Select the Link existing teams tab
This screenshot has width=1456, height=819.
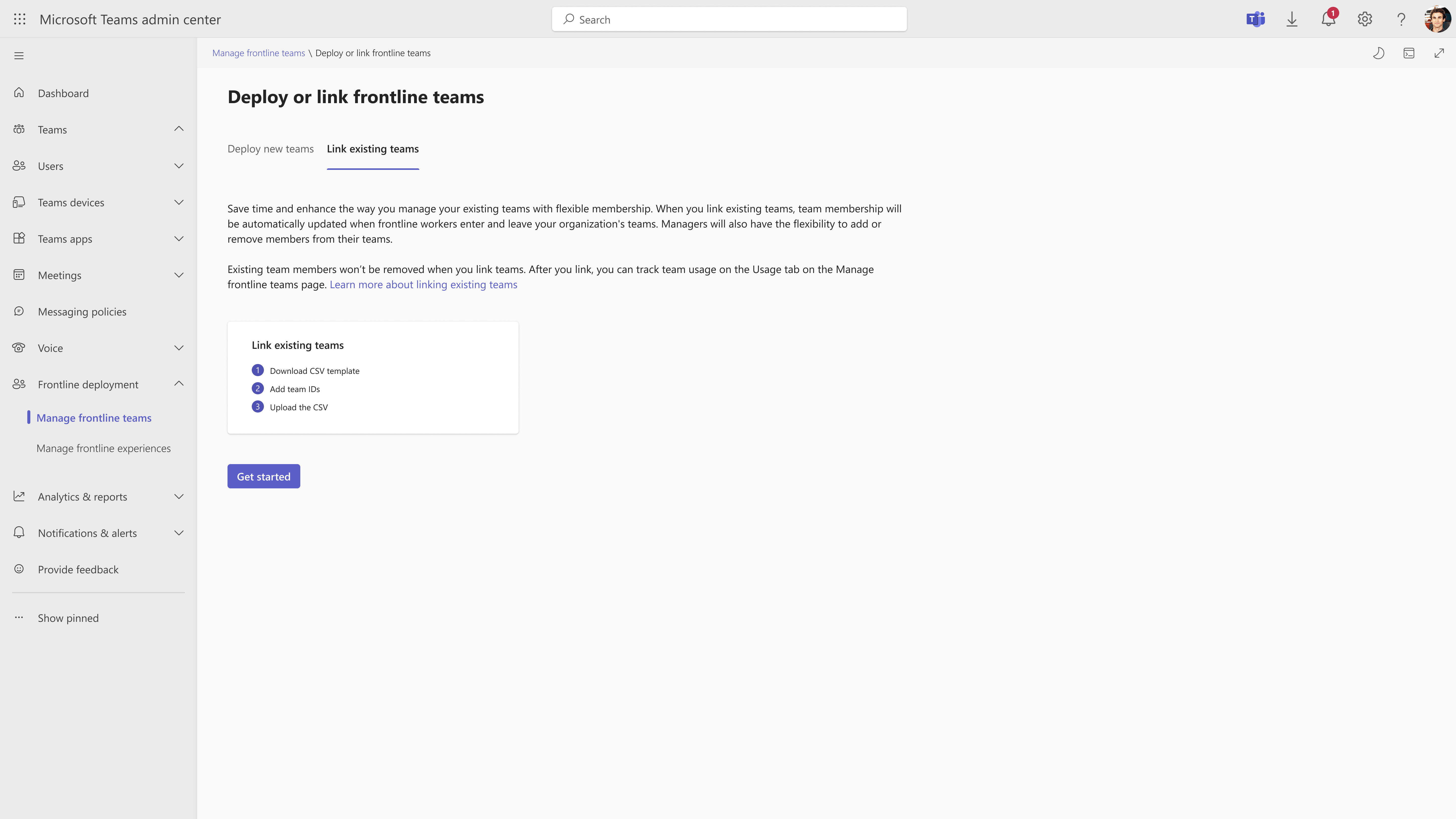[373, 149]
